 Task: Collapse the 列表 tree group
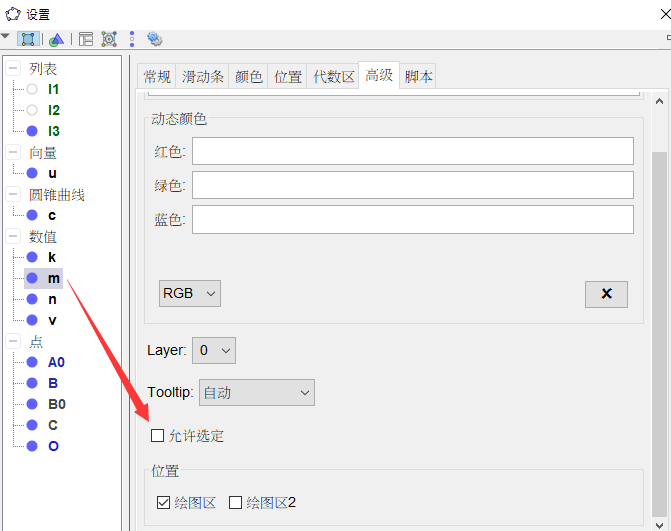point(13,68)
